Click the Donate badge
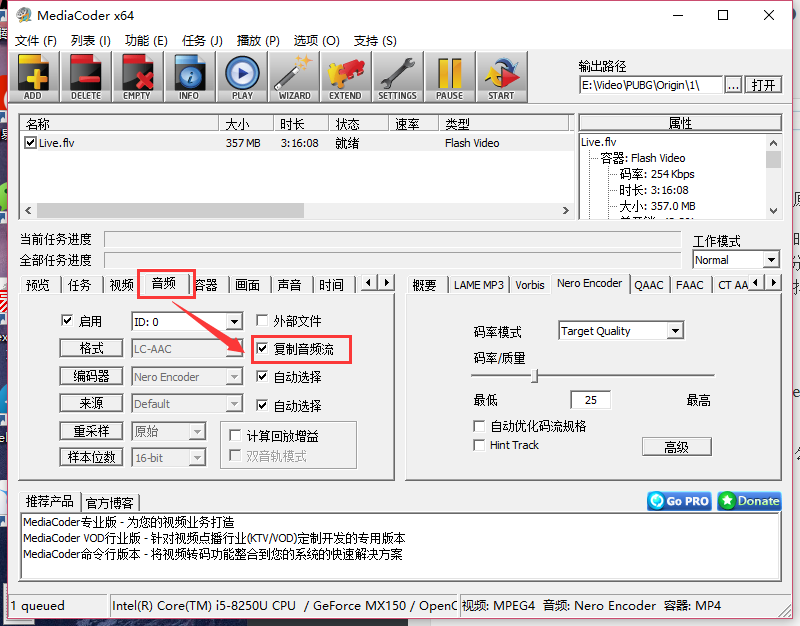The image size is (800, 626). pos(749,501)
